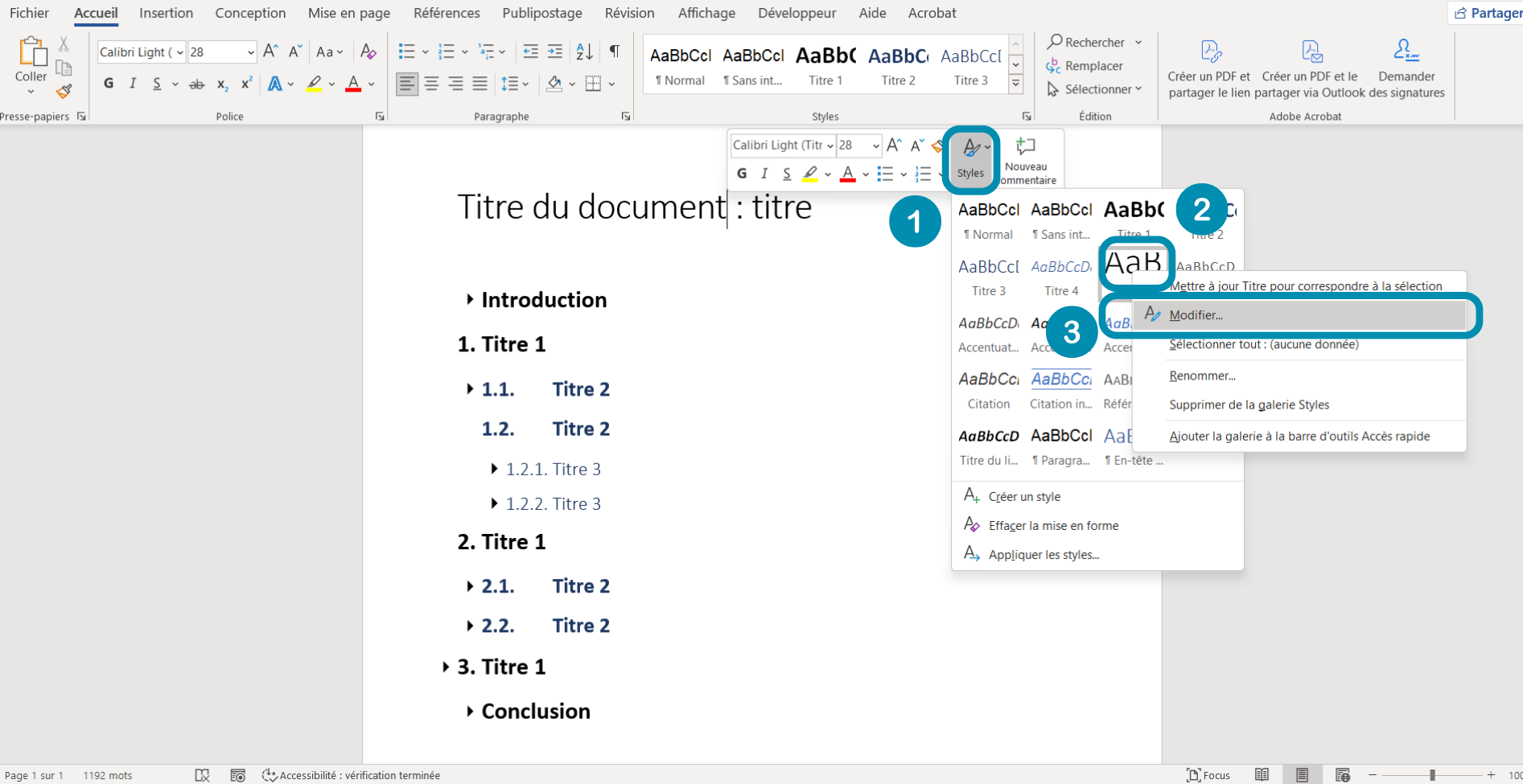Show paragraph marks with pilcrow icon

click(x=615, y=52)
